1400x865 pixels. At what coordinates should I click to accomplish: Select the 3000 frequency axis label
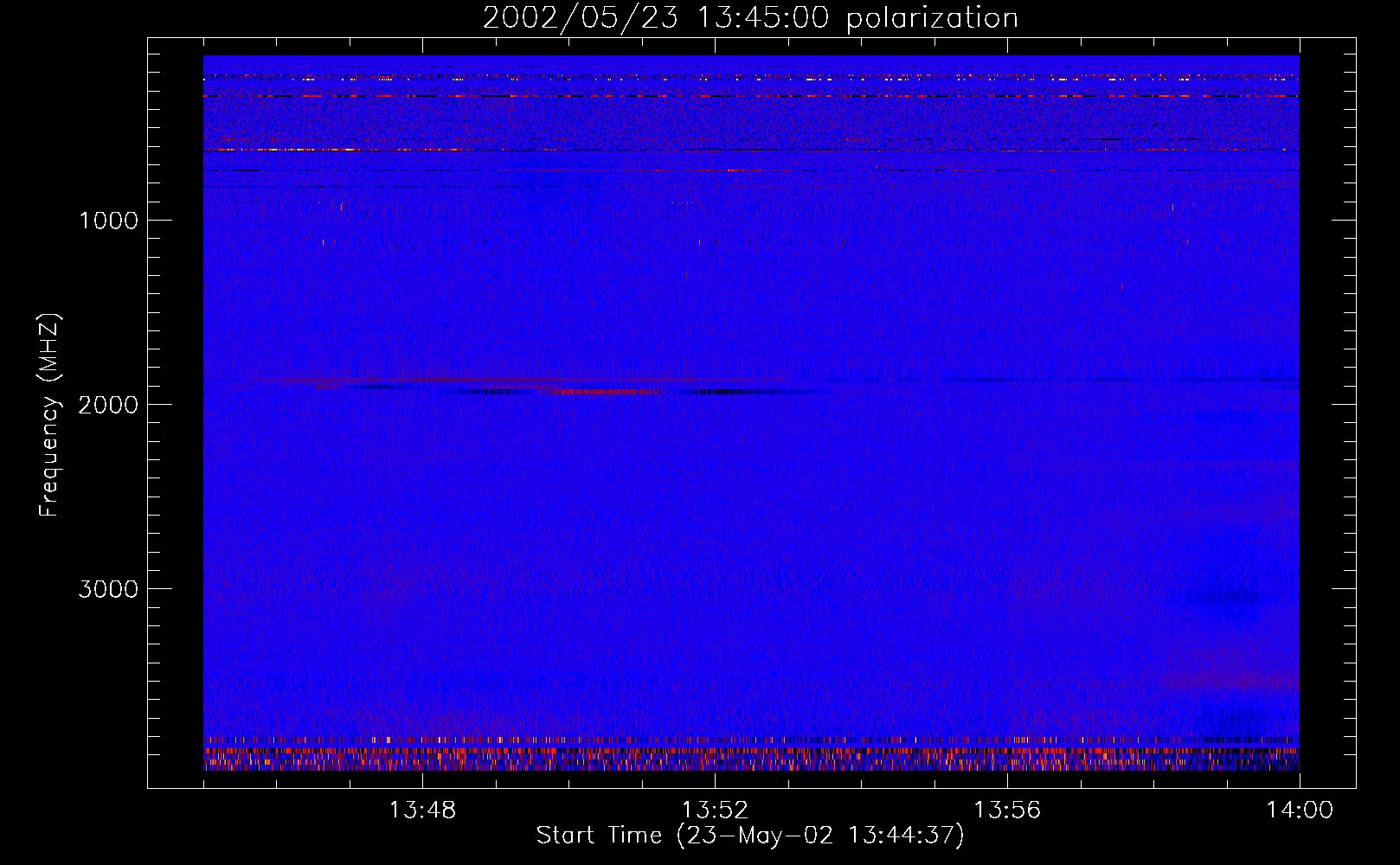point(108,589)
